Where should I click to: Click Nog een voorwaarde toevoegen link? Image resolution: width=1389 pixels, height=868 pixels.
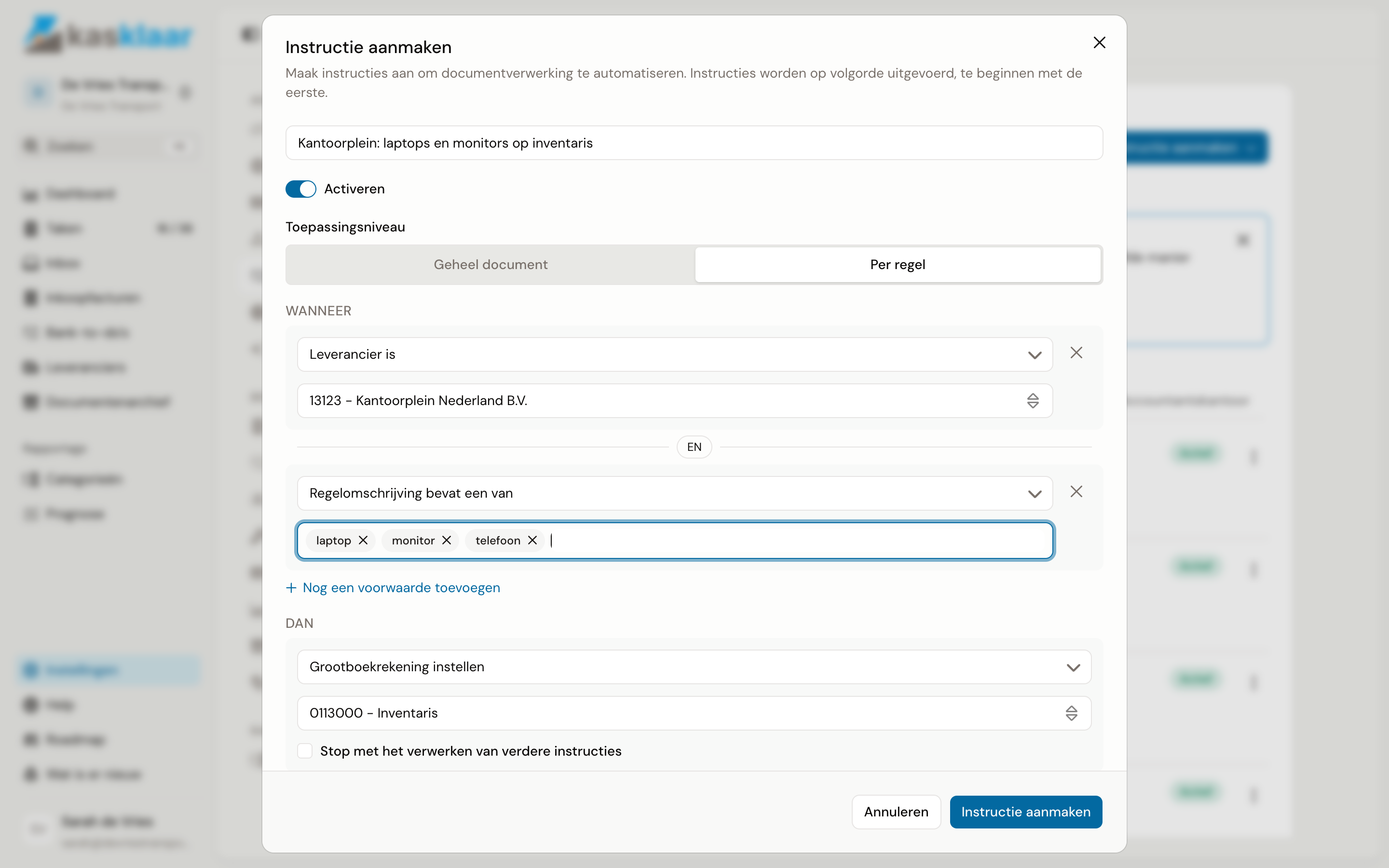pos(393,588)
